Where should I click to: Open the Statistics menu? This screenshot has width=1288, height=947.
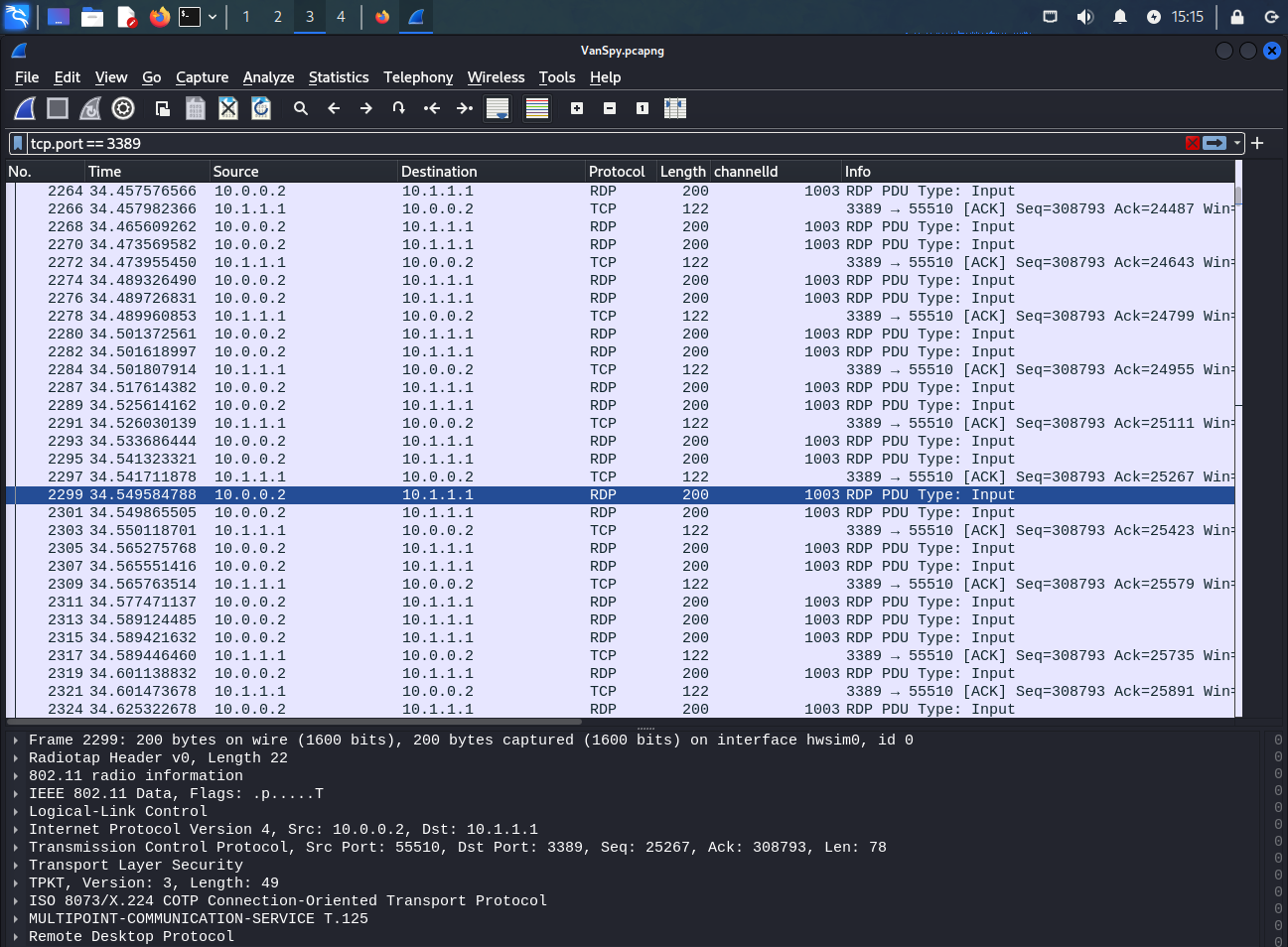point(339,77)
